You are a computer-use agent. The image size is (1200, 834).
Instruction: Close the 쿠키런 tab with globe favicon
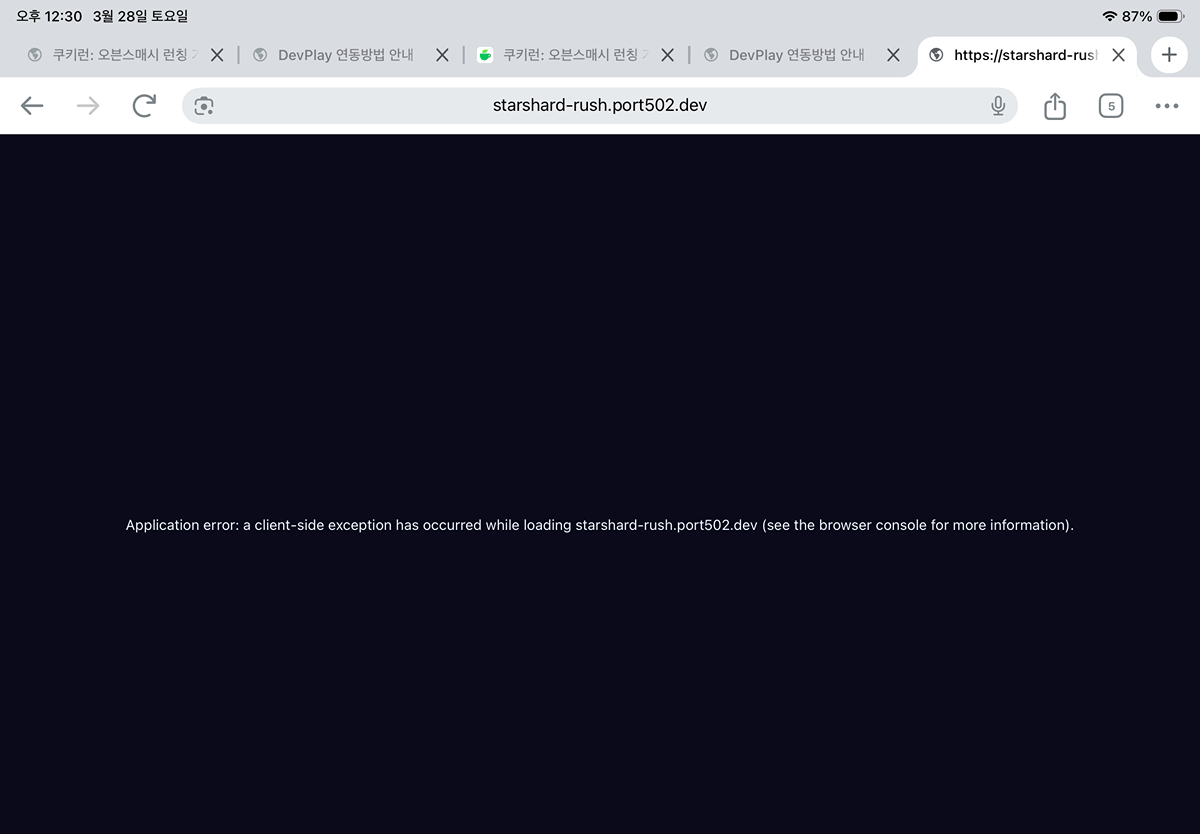pos(216,55)
